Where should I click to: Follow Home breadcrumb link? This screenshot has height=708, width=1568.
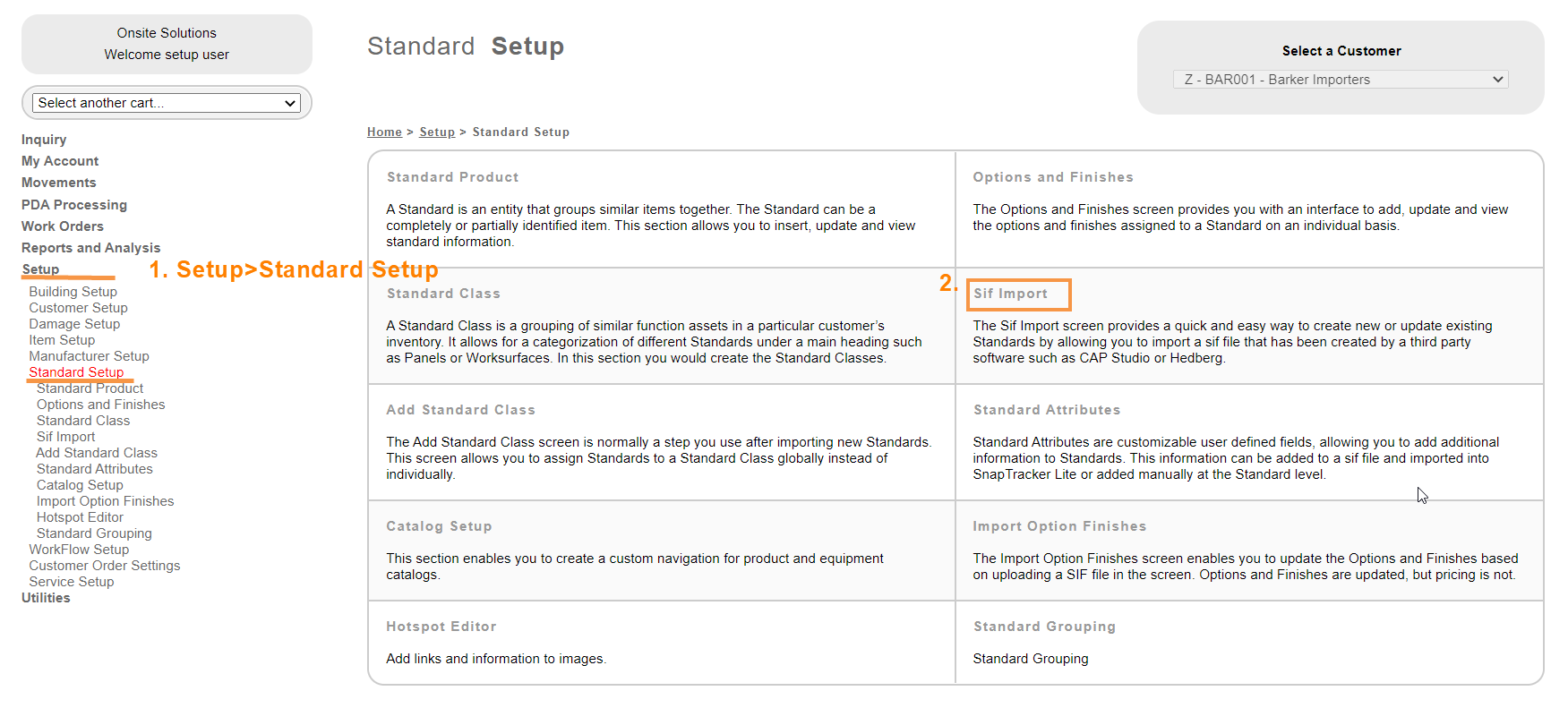pos(384,132)
